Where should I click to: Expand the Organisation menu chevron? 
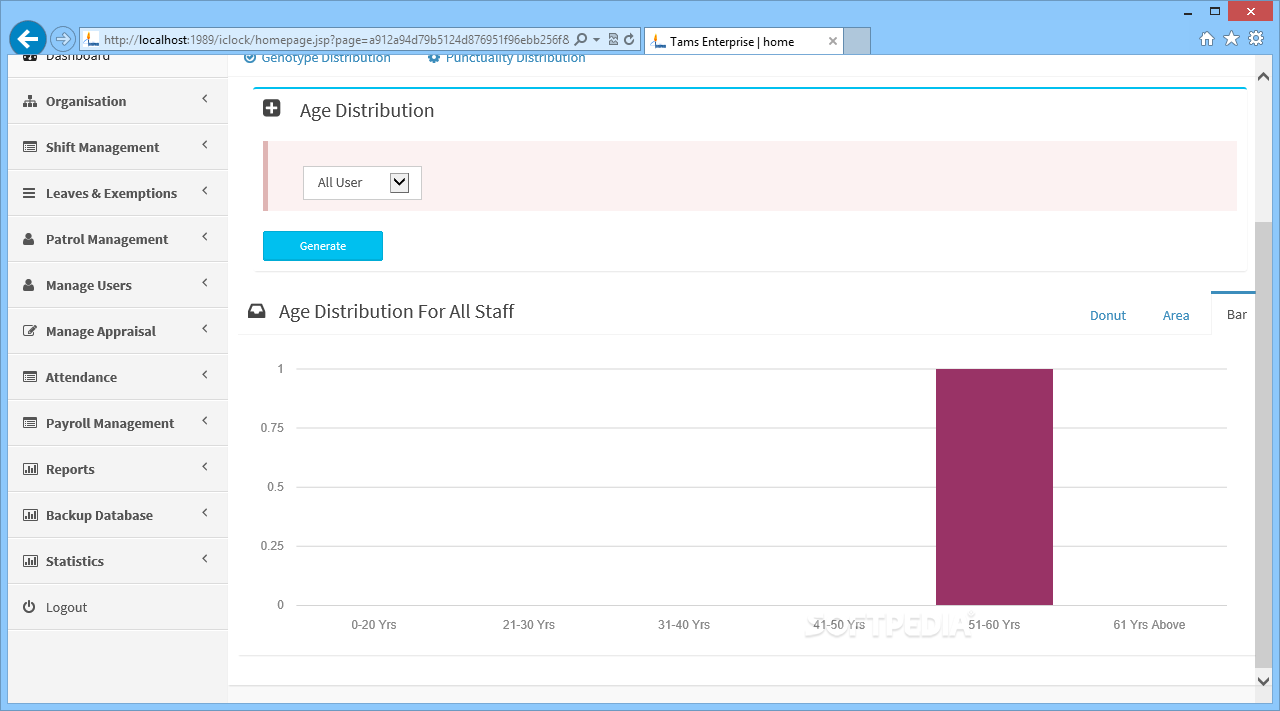pos(205,99)
